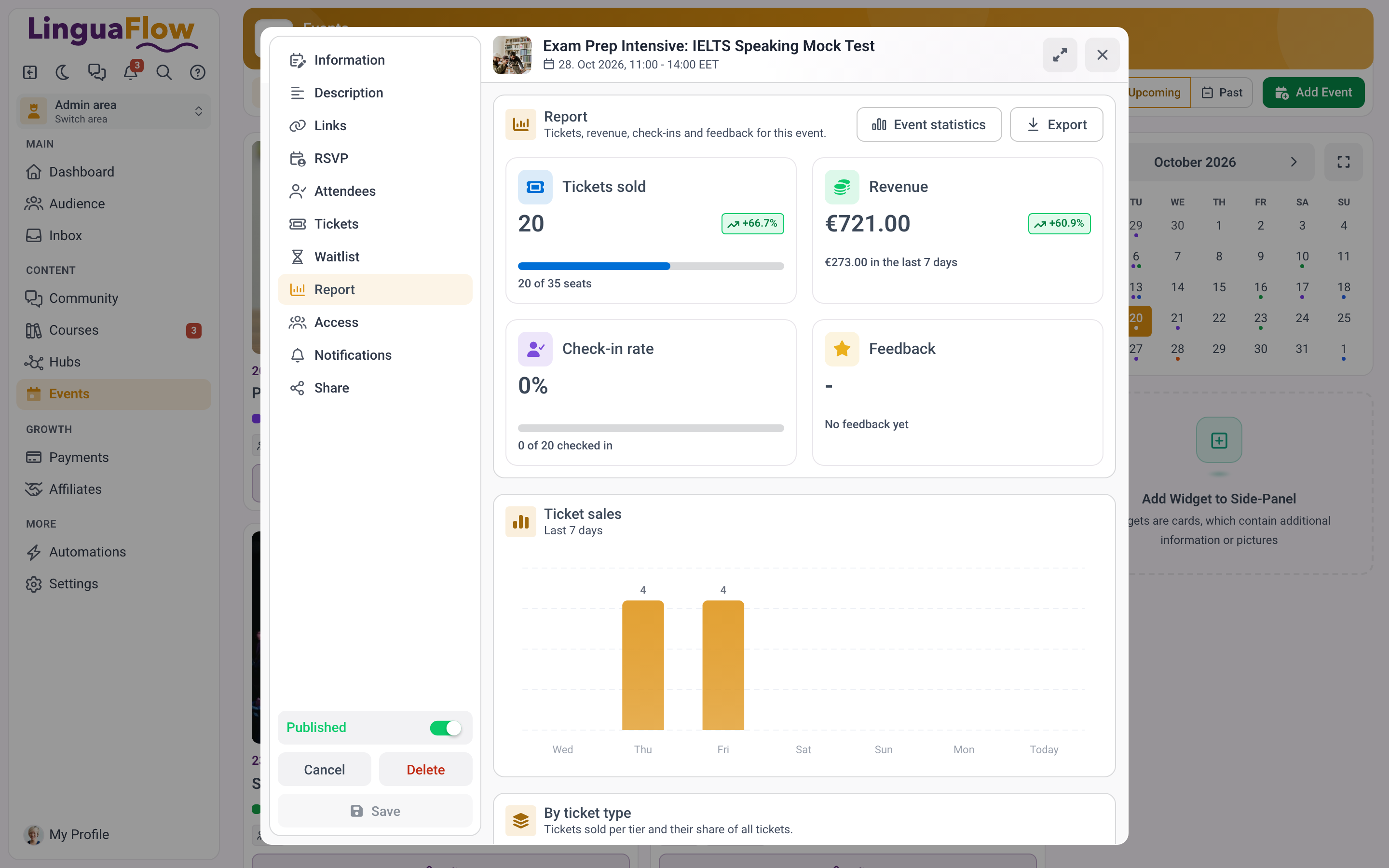Click the add widget plus icon

tap(1219, 440)
